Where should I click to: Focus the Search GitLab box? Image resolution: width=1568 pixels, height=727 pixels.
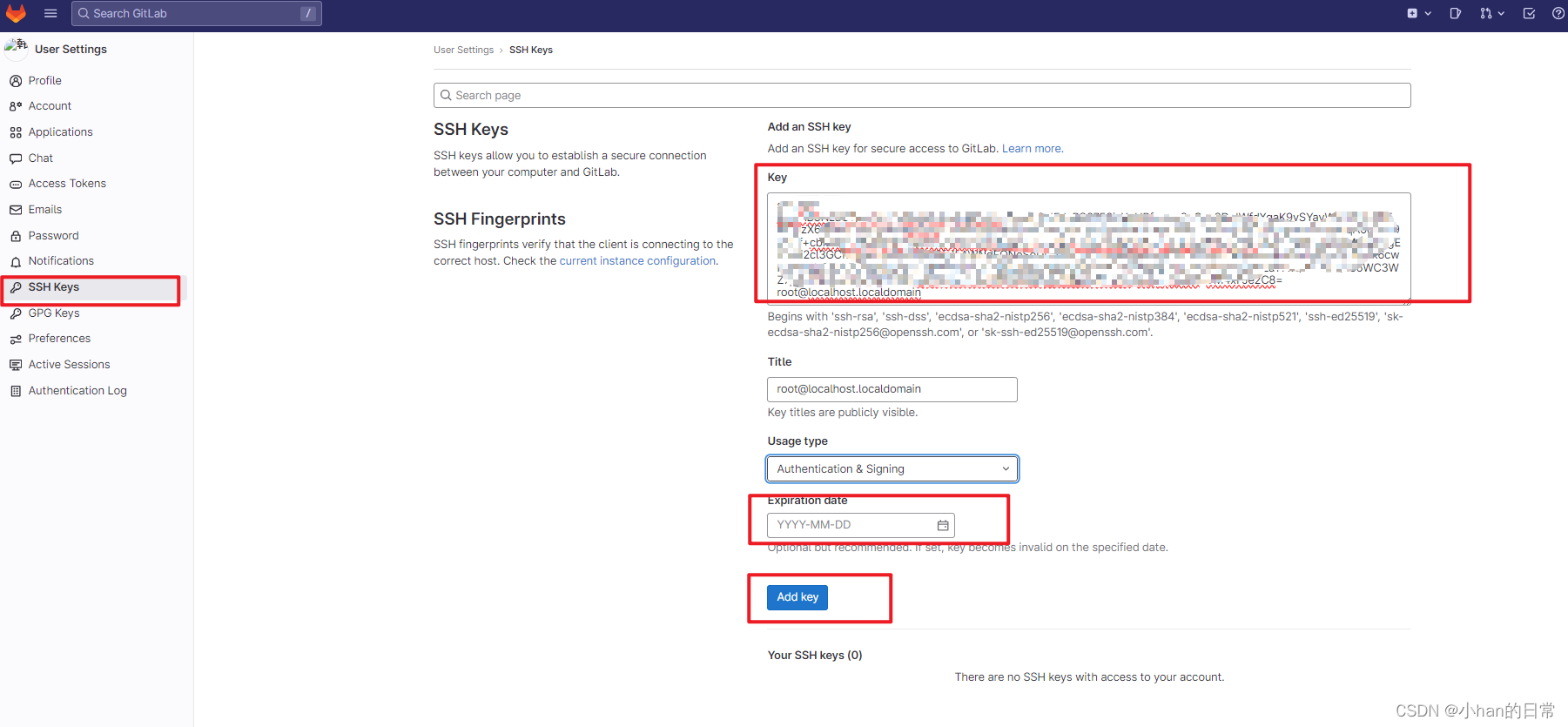tap(197, 13)
